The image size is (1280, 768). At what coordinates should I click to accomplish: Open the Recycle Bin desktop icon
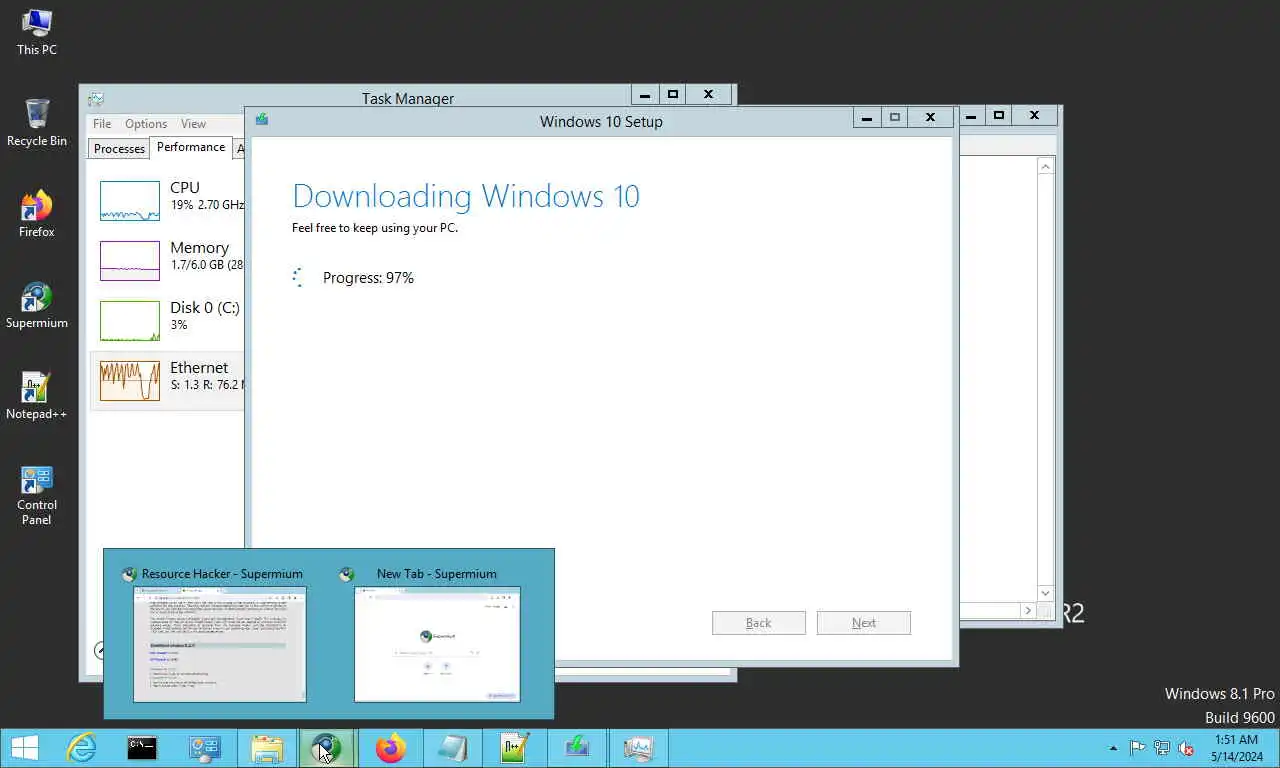(37, 123)
